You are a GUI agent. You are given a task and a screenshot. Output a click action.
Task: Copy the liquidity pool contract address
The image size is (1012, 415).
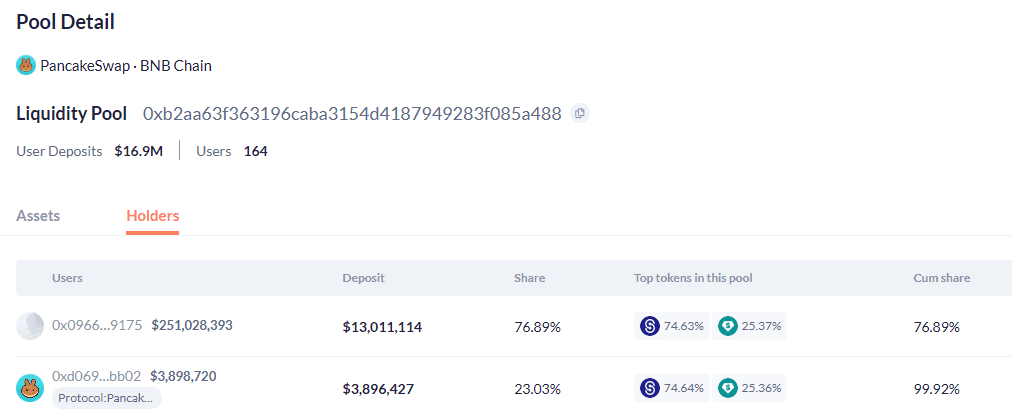click(580, 113)
